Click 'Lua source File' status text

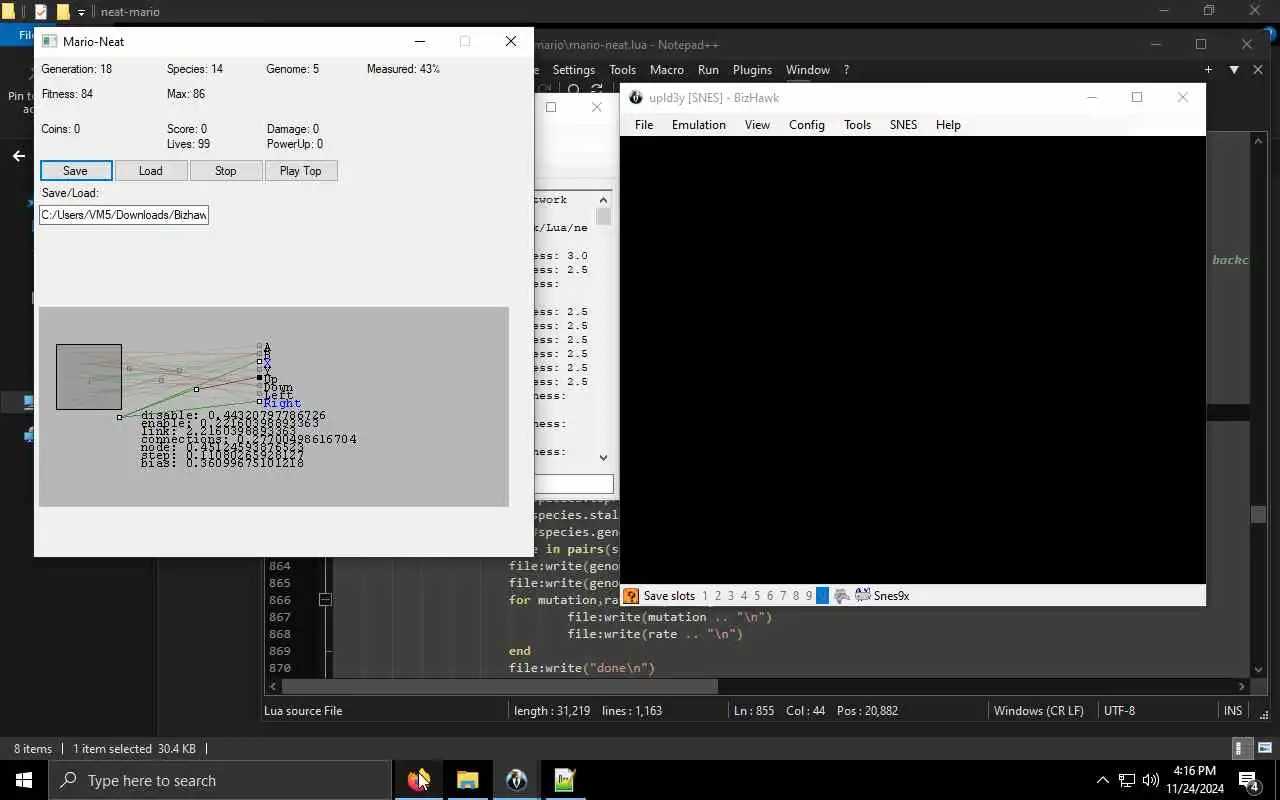coord(303,711)
